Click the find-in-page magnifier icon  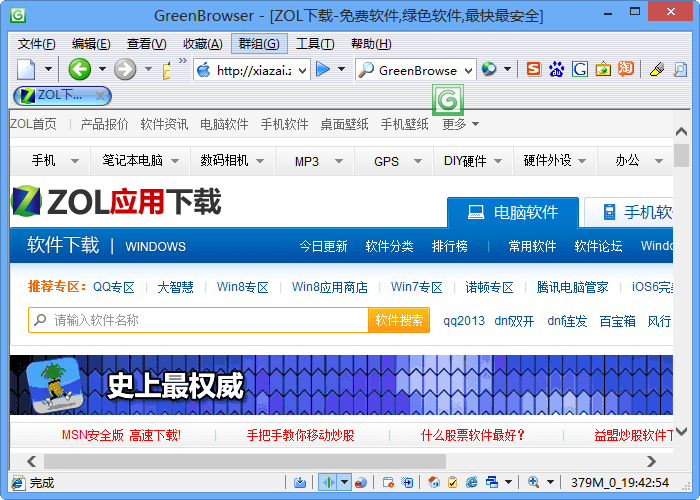pyautogui.click(x=679, y=69)
